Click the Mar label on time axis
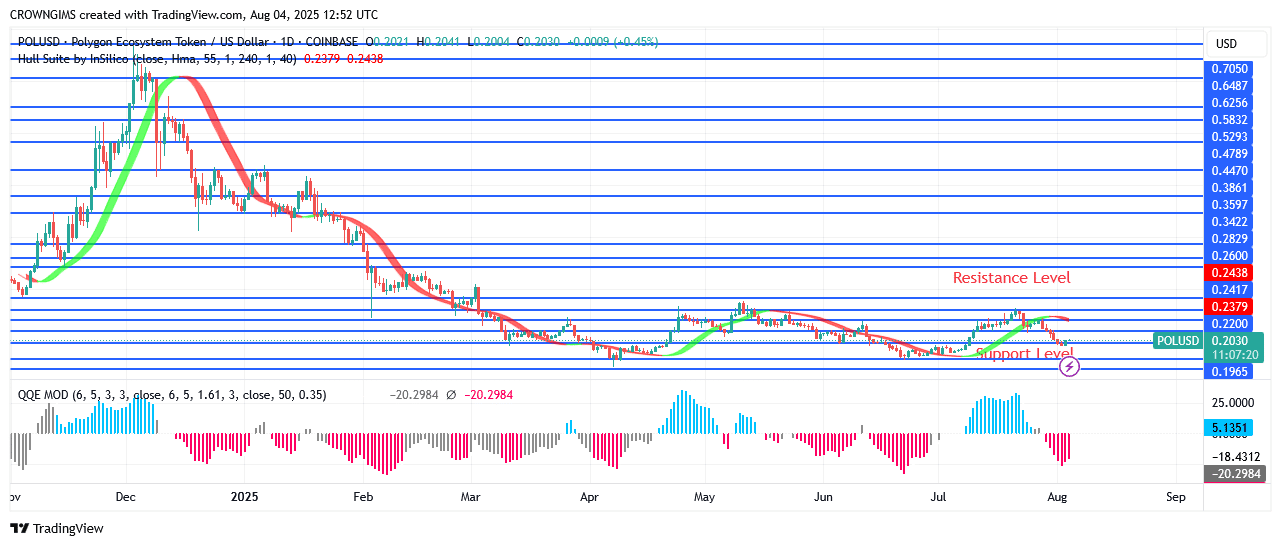The width and height of the screenshot is (1281, 546). (x=471, y=496)
